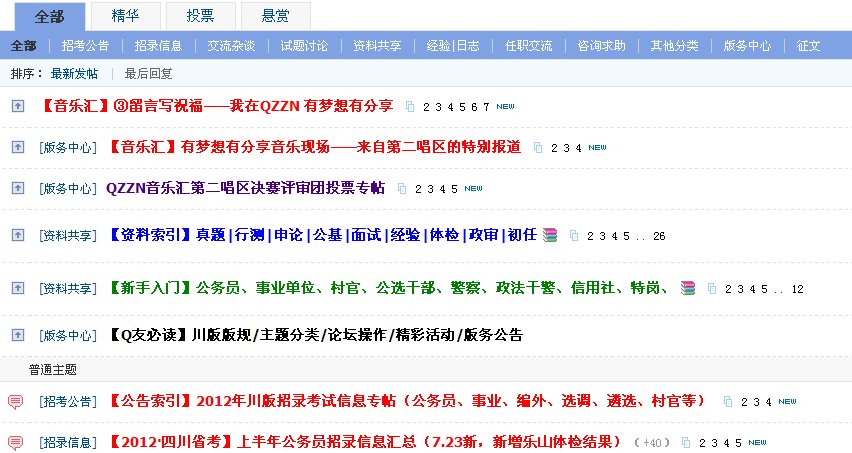This screenshot has height=453, width=852.
Task: Open the 投票 tab
Action: pos(201,16)
